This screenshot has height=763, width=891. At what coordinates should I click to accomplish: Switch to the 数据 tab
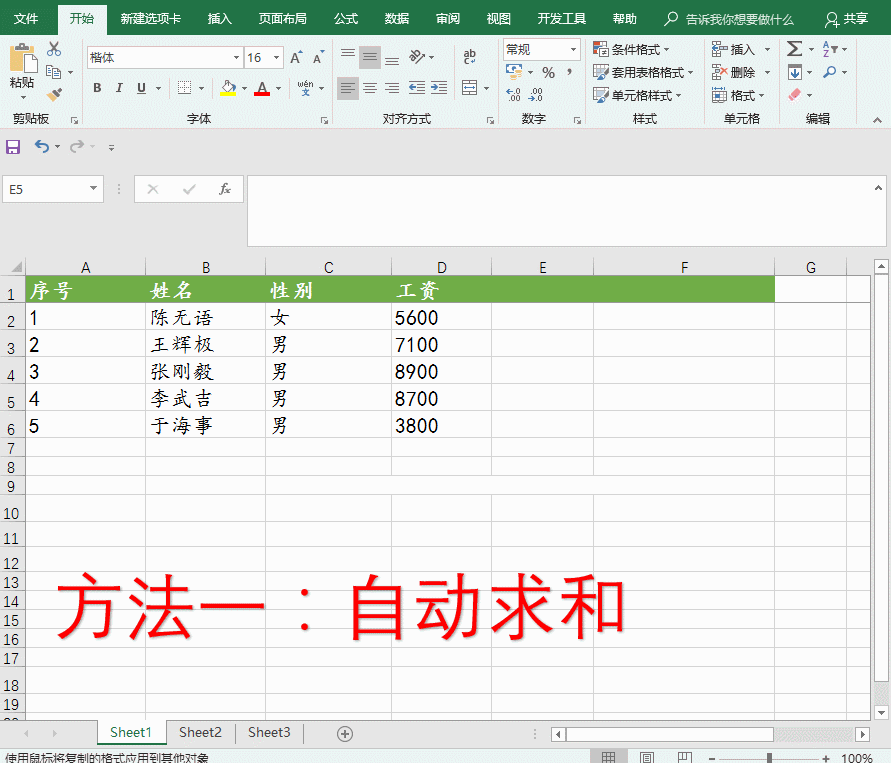397,19
